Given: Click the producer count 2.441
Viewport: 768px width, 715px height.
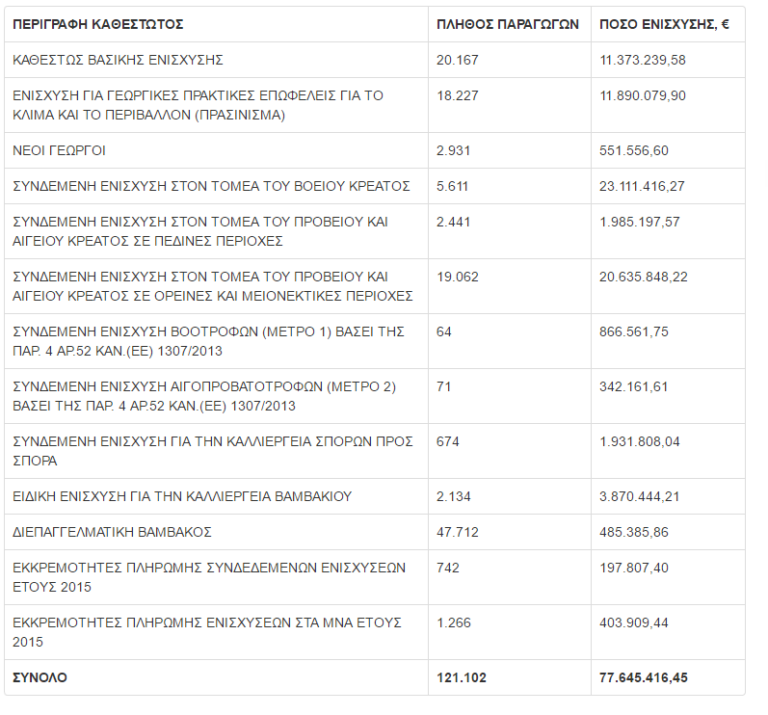Looking at the screenshot, I should (453, 222).
